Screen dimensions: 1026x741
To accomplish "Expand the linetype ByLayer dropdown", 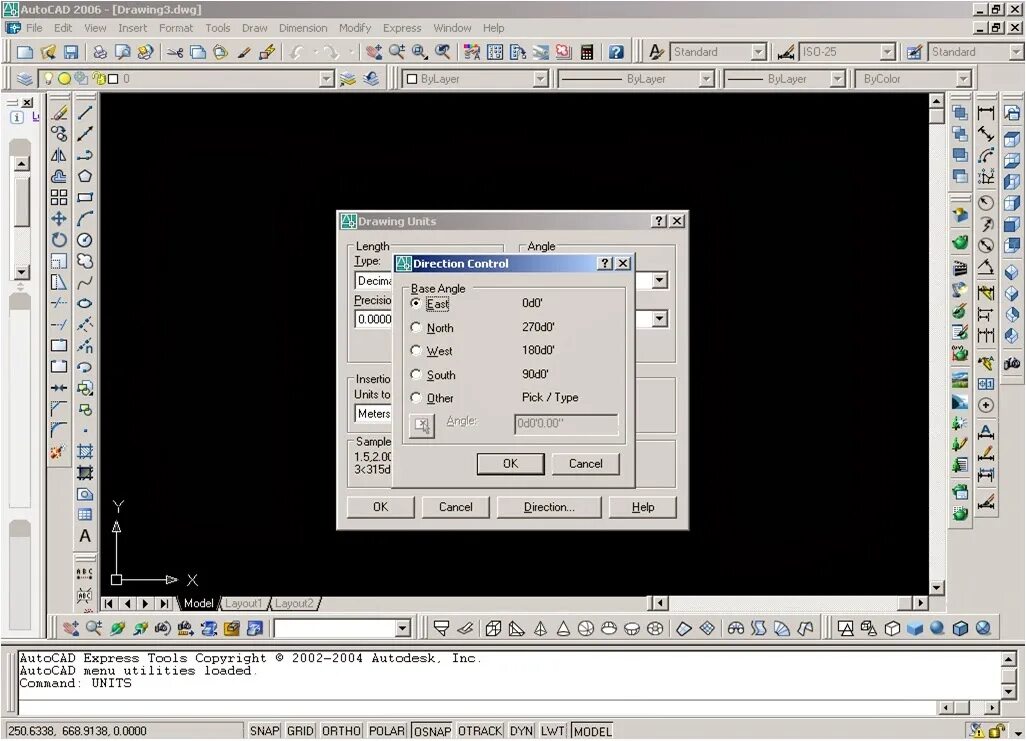I will (706, 79).
